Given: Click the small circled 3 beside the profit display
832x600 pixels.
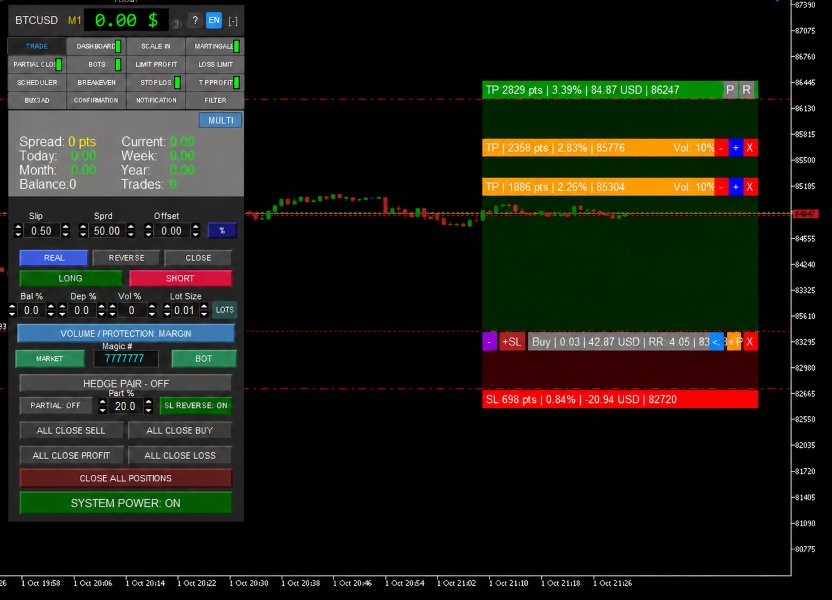Looking at the screenshot, I should point(176,24).
